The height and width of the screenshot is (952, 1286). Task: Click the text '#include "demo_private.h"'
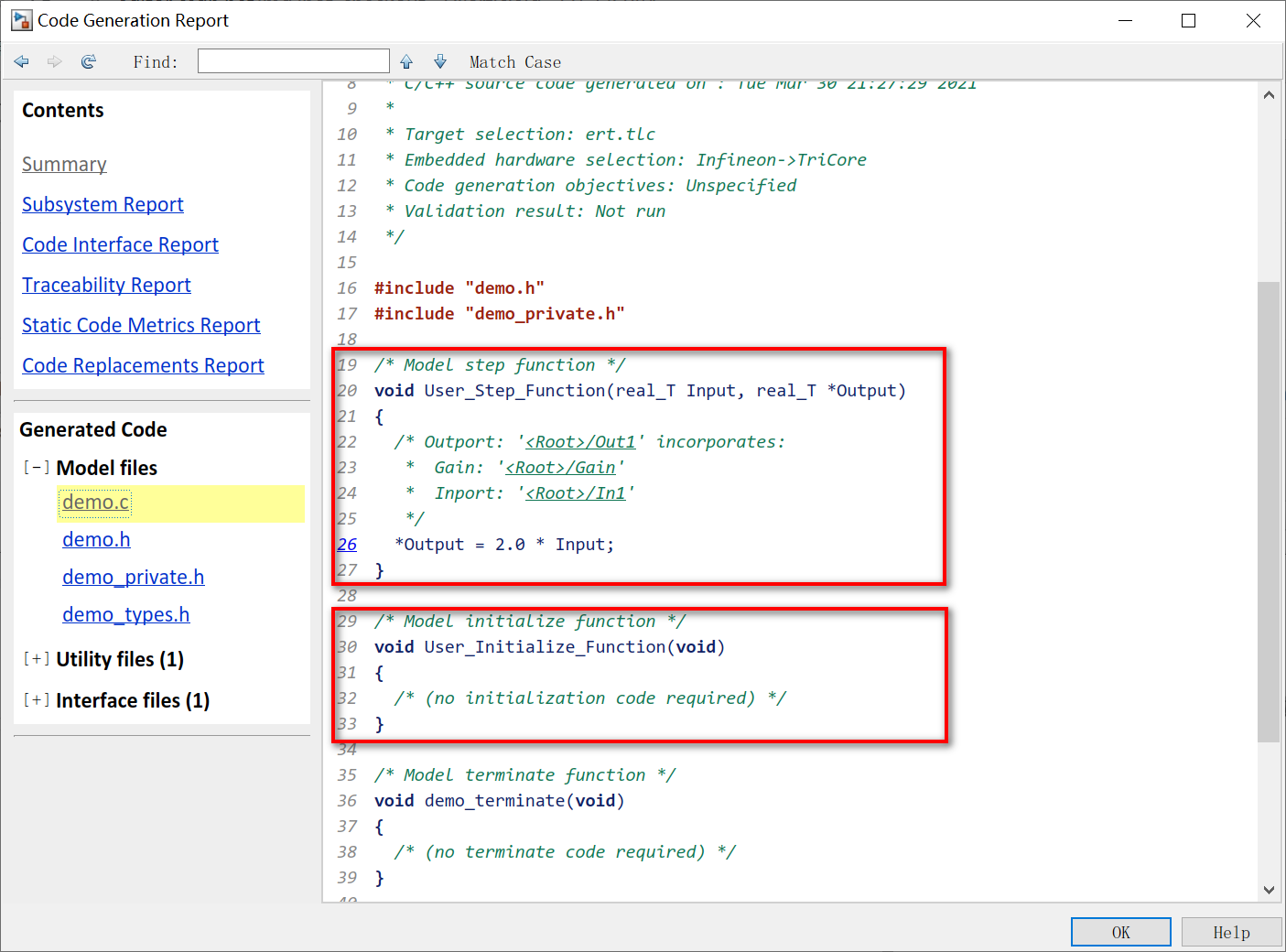pyautogui.click(x=500, y=314)
